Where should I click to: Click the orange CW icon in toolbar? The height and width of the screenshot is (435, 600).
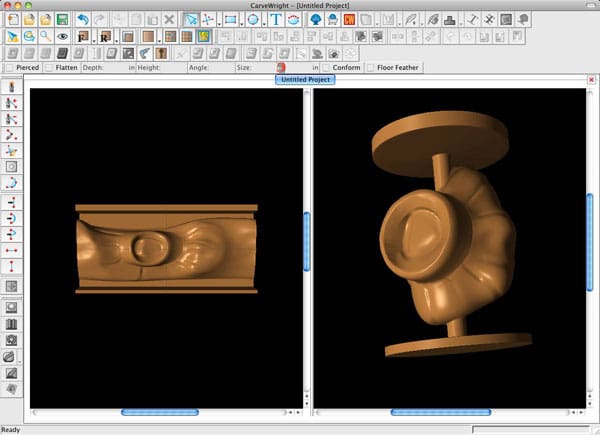(x=349, y=20)
